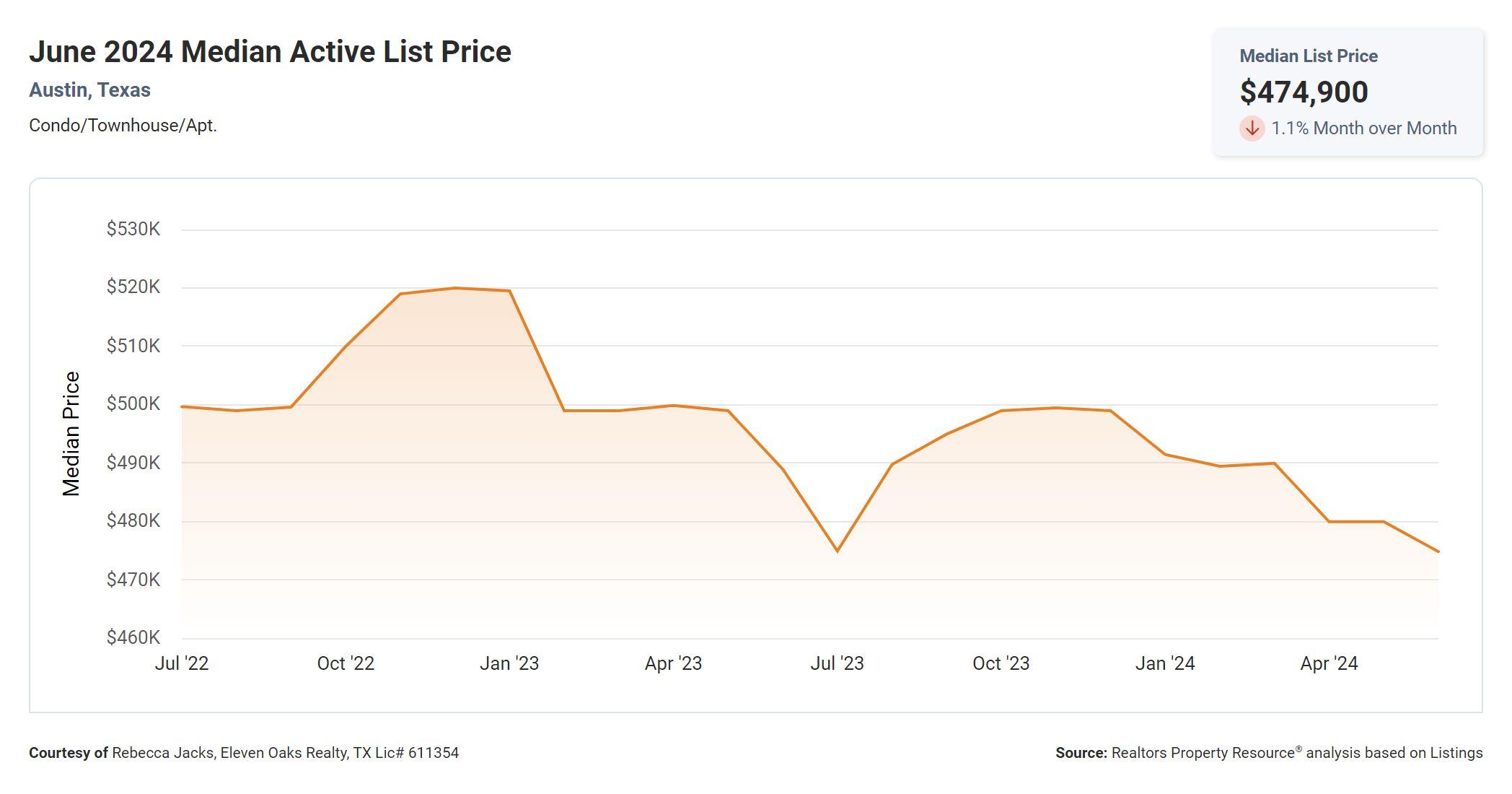The height and width of the screenshot is (794, 1512).
Task: Click the "Oct '23" x-axis label
Action: tap(1001, 663)
